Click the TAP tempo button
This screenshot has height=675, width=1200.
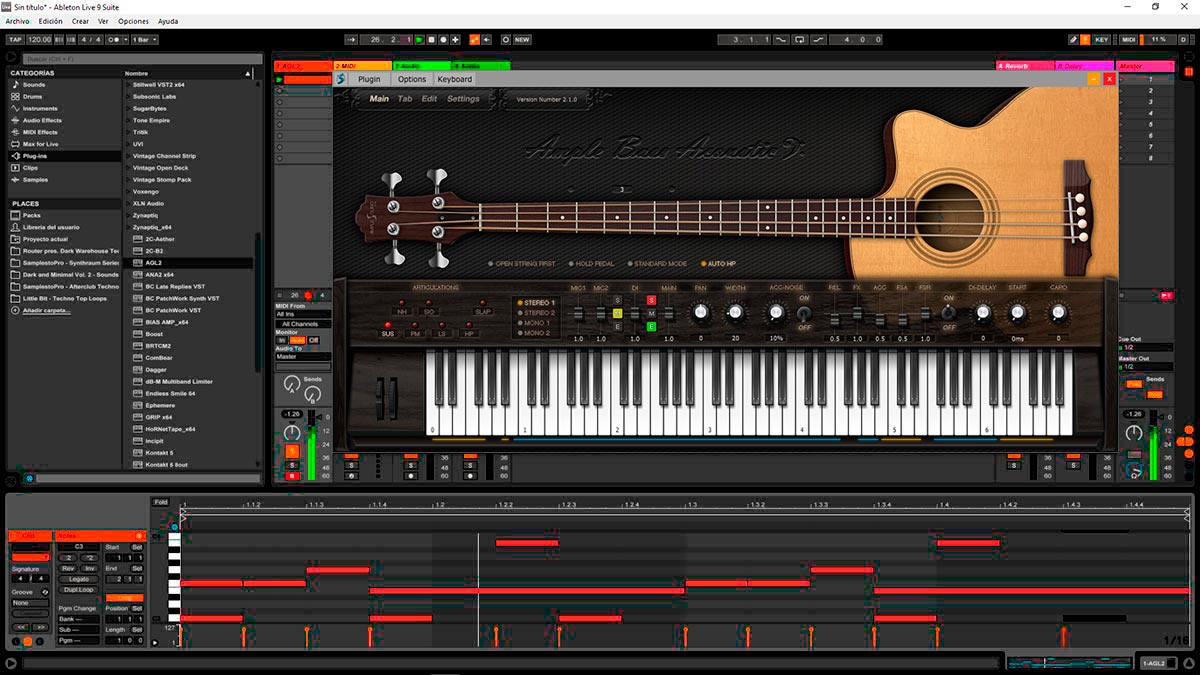point(15,39)
